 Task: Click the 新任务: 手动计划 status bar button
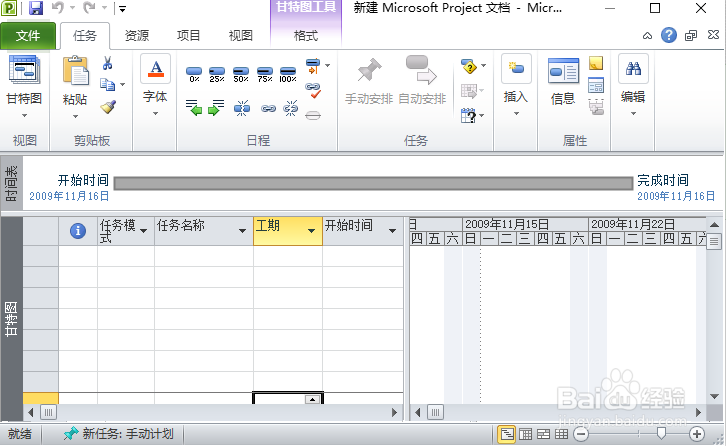pos(119,434)
